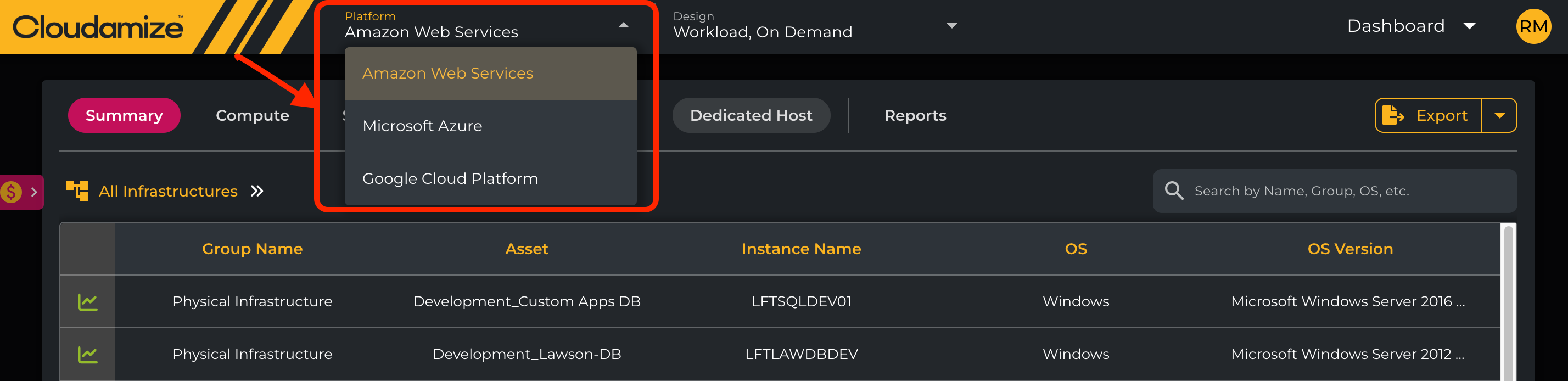Click the search magnifier icon
1568x381 pixels.
click(x=1174, y=191)
